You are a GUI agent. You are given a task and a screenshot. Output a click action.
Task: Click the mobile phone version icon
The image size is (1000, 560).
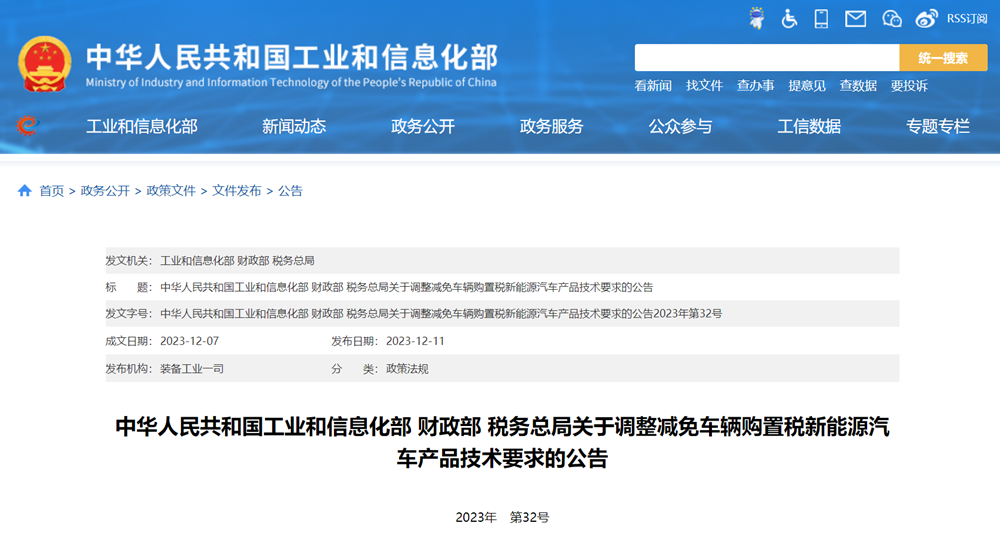[822, 18]
